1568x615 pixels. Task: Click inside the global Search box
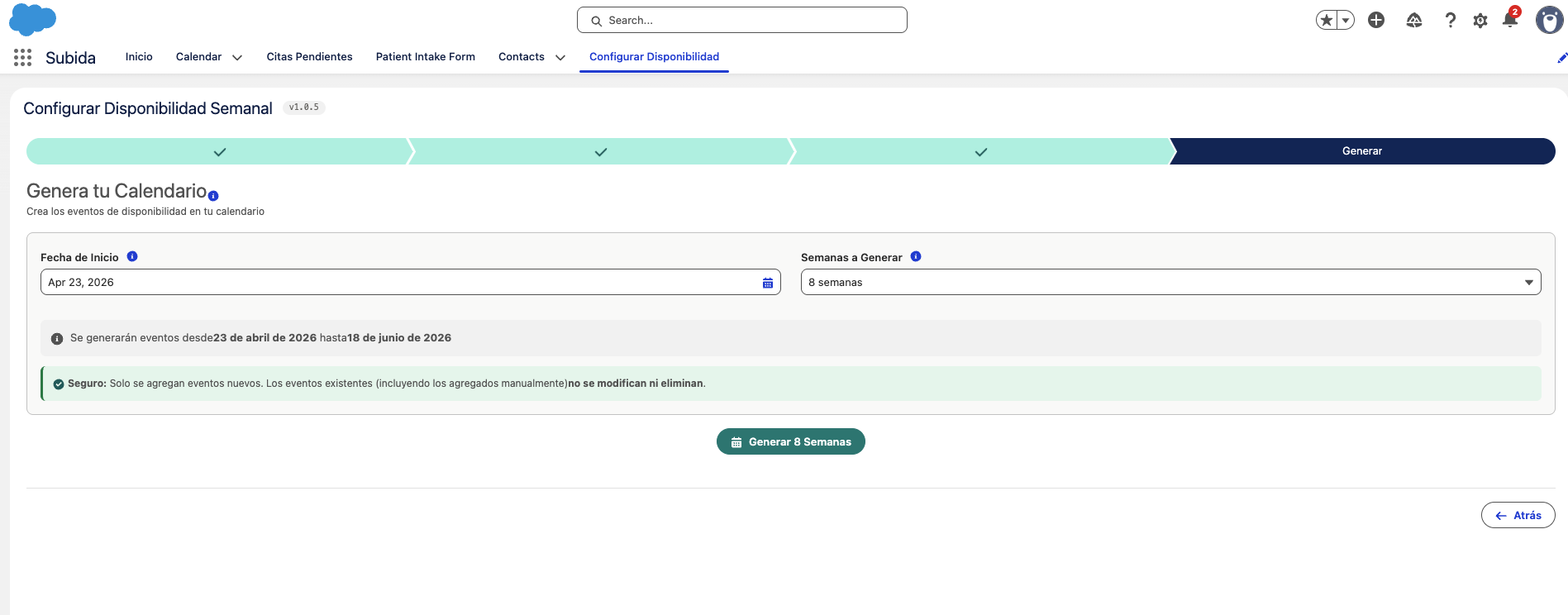tap(741, 20)
